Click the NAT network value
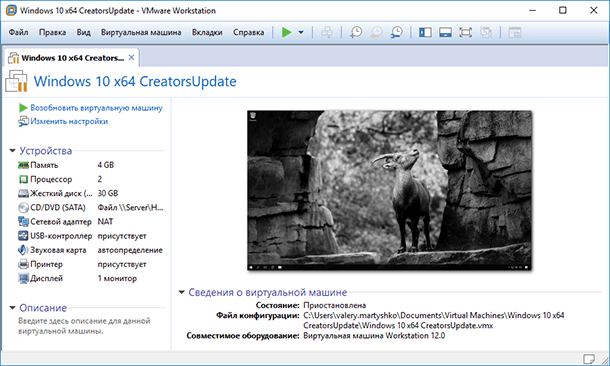Viewport: 610px width, 366px height. (105, 222)
